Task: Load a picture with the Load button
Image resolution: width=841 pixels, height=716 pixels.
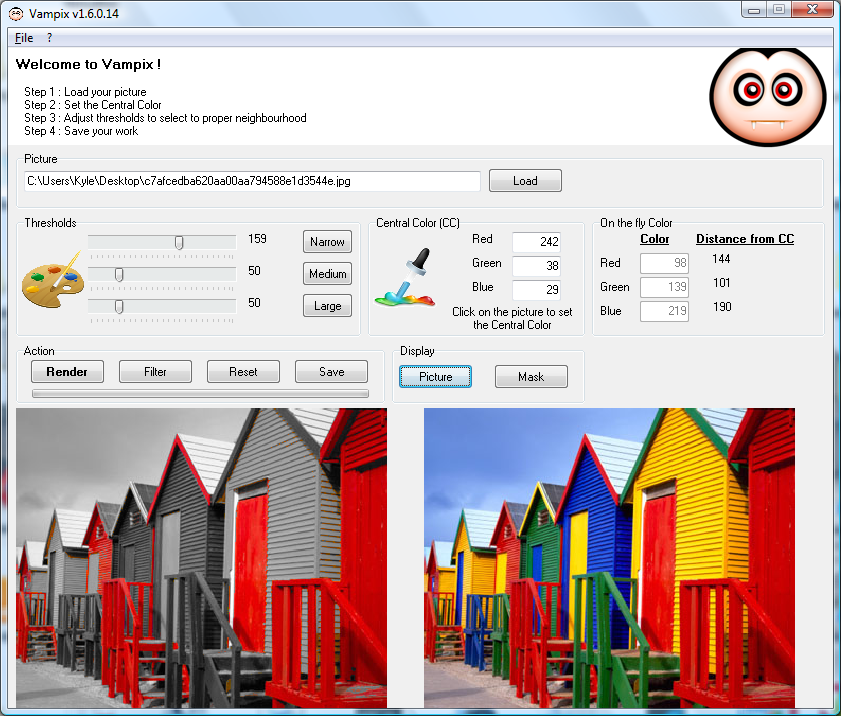Action: tap(525, 181)
